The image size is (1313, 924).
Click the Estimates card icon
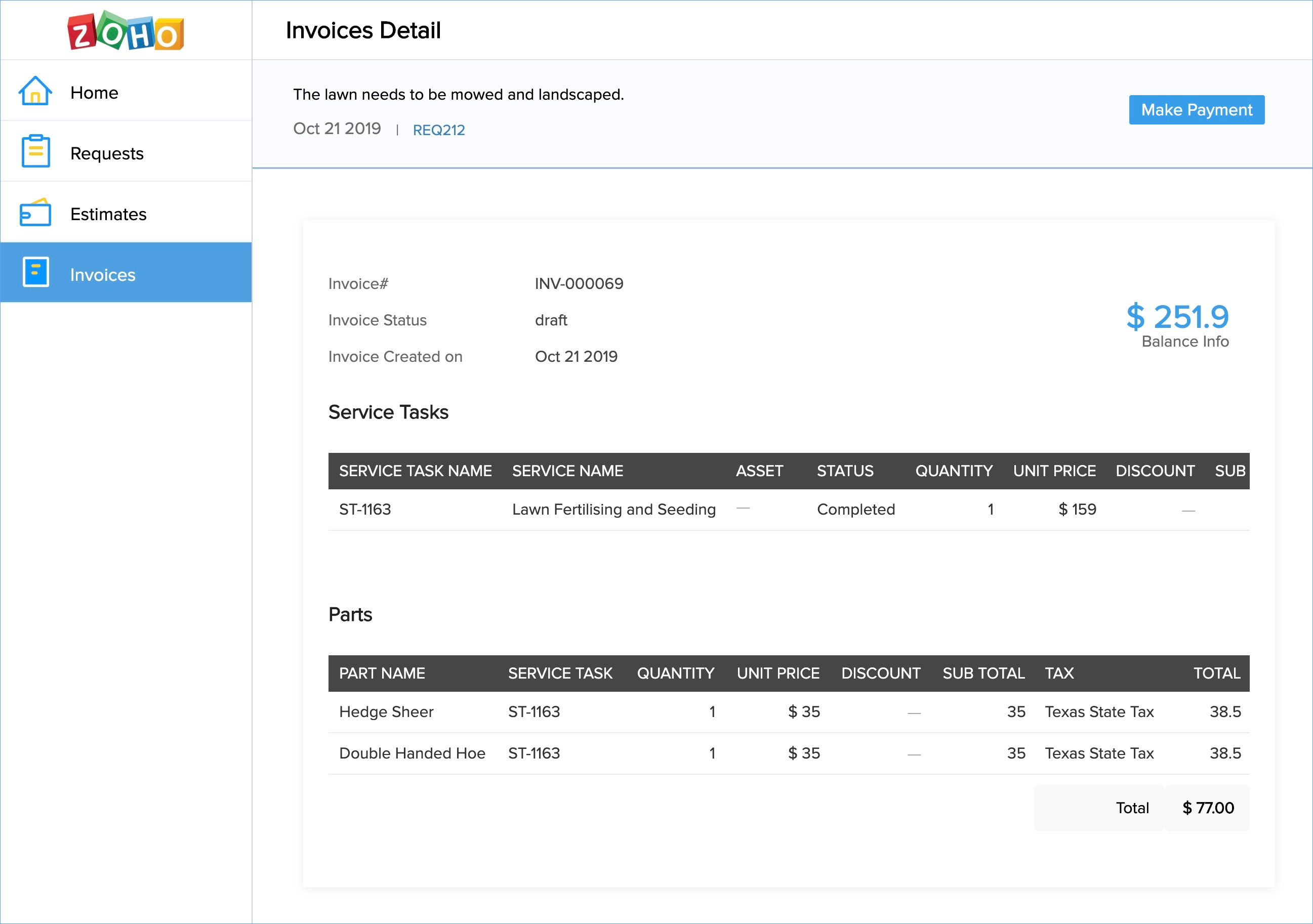(x=35, y=213)
